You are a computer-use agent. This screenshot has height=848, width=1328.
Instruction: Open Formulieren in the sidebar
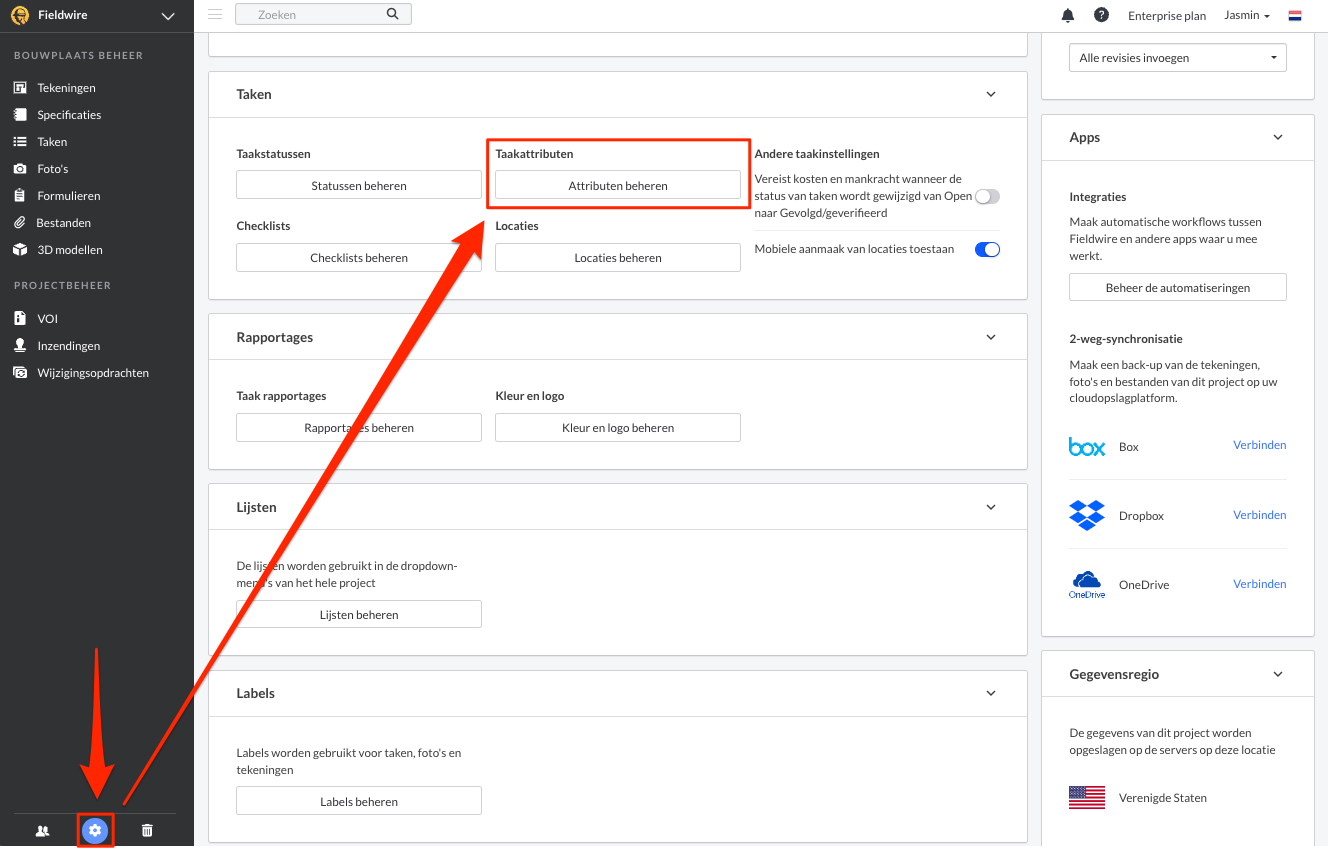69,196
